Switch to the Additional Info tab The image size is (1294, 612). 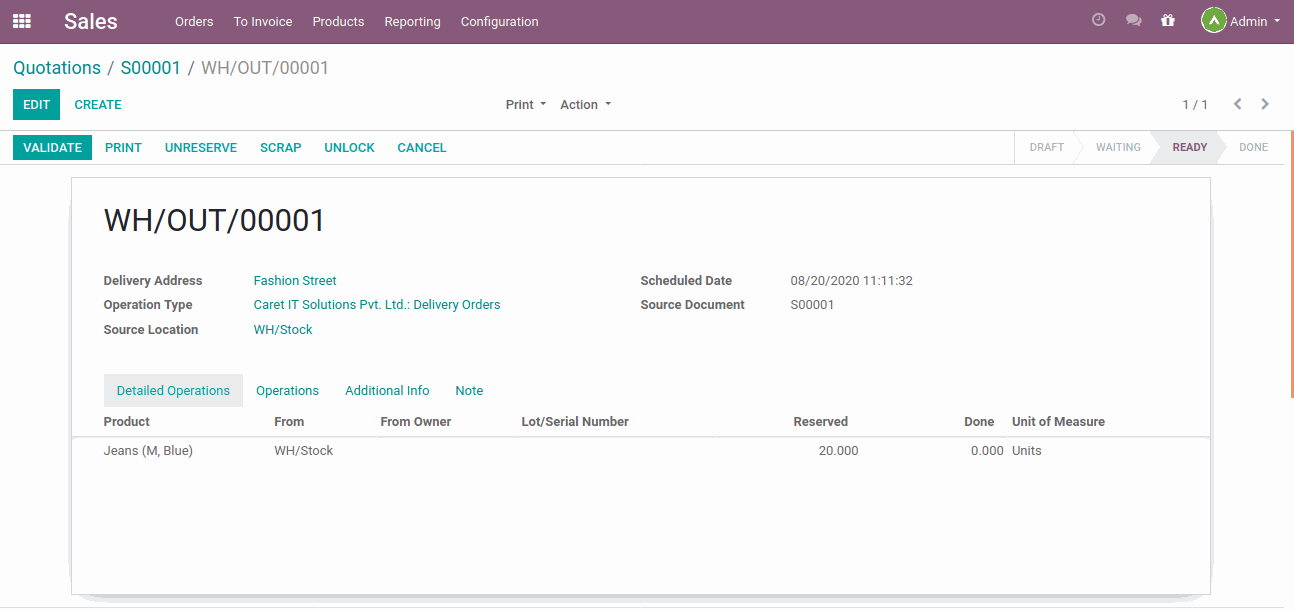click(387, 391)
